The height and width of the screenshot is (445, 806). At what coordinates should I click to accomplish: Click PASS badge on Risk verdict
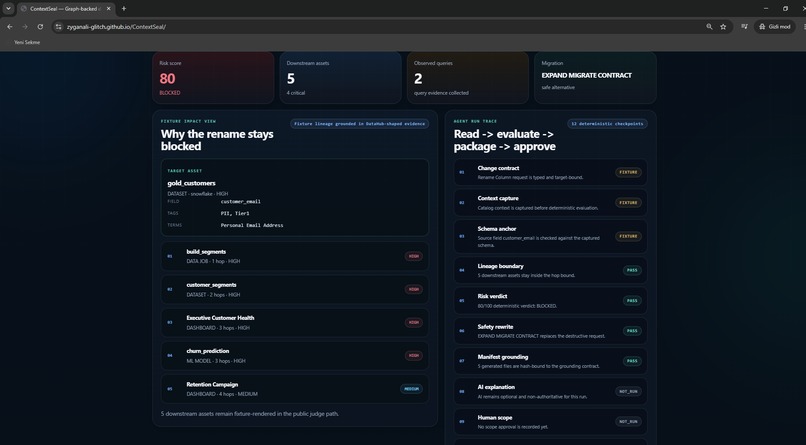point(632,301)
